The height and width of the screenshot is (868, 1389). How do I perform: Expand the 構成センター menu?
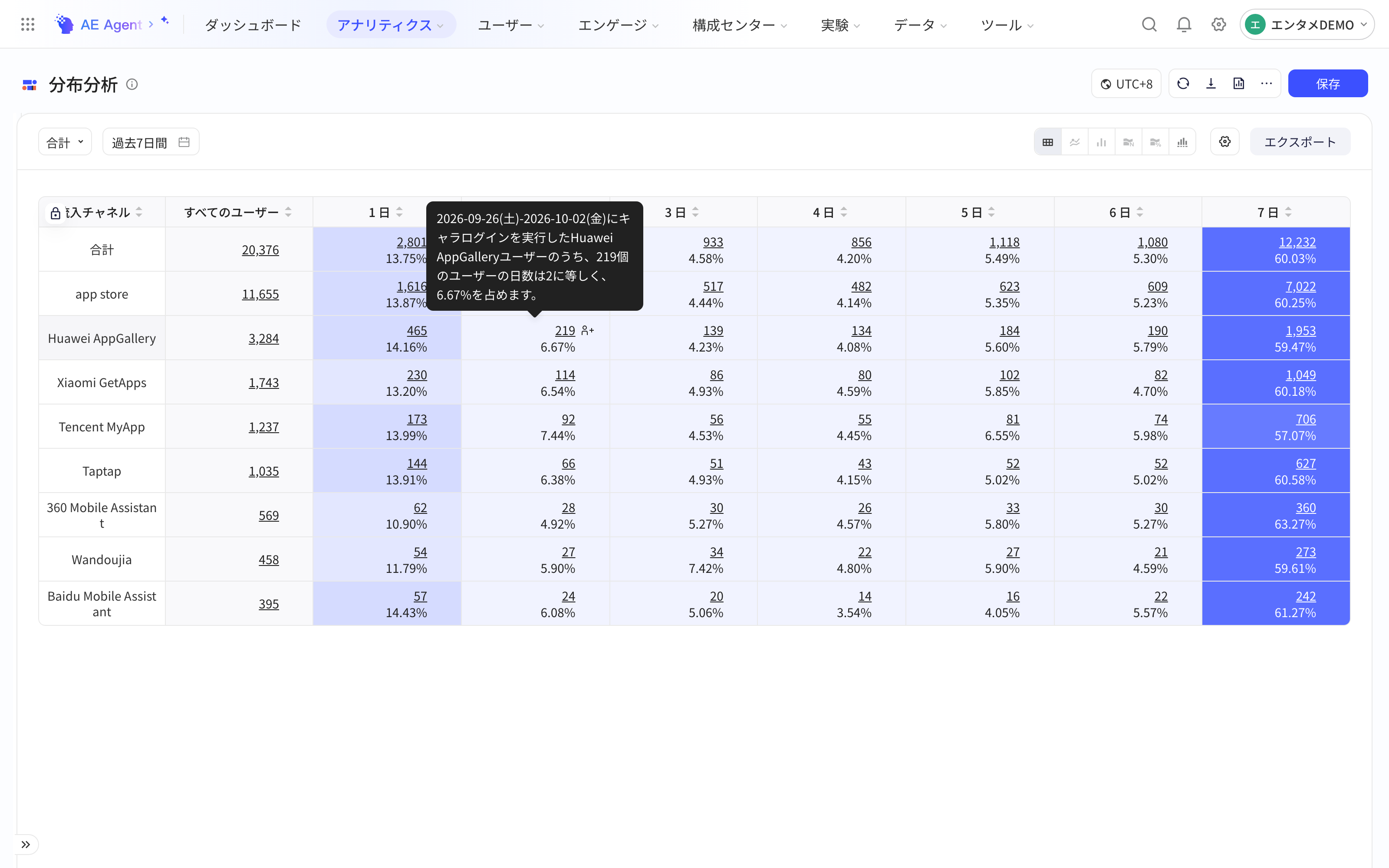(740, 25)
